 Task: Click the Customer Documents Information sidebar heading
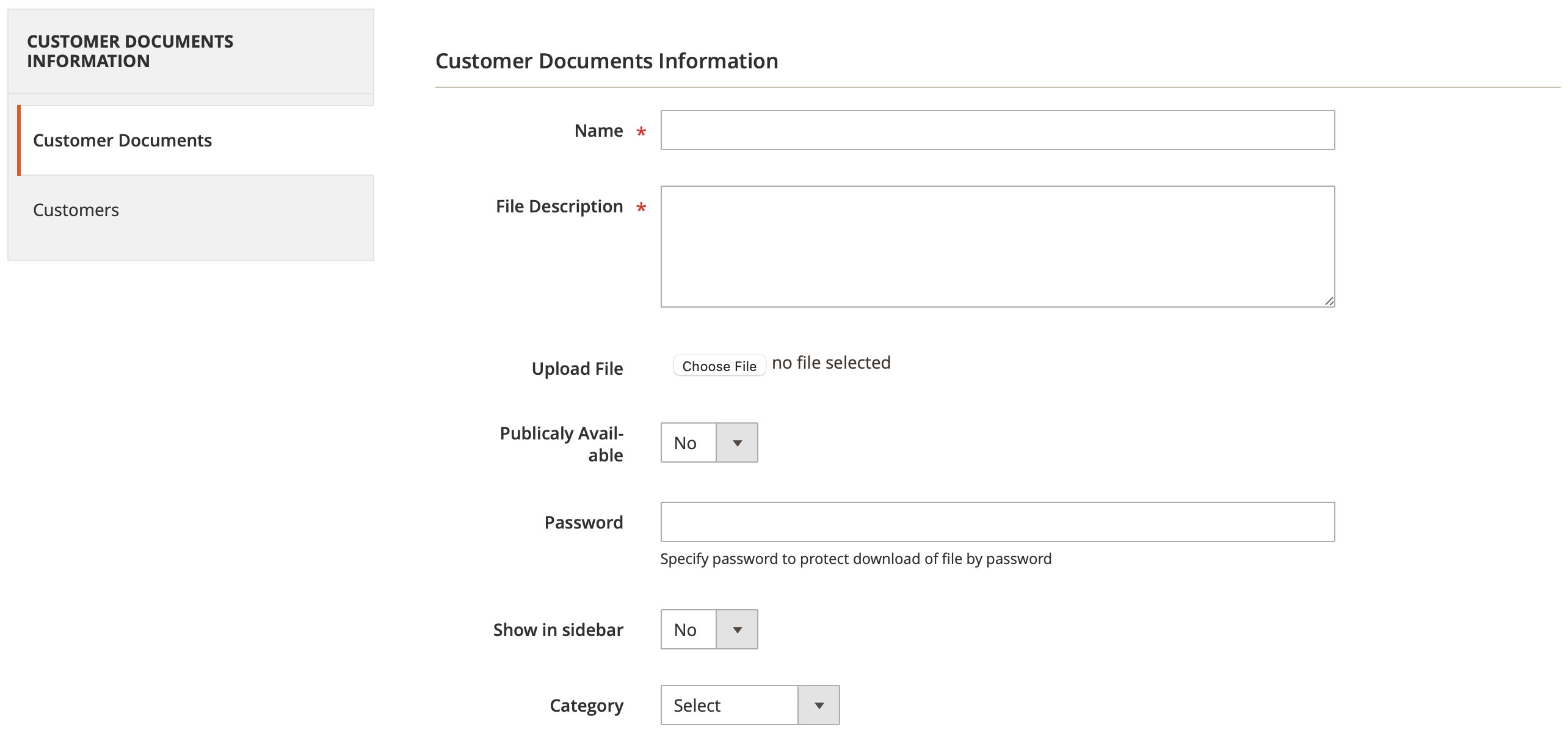130,51
